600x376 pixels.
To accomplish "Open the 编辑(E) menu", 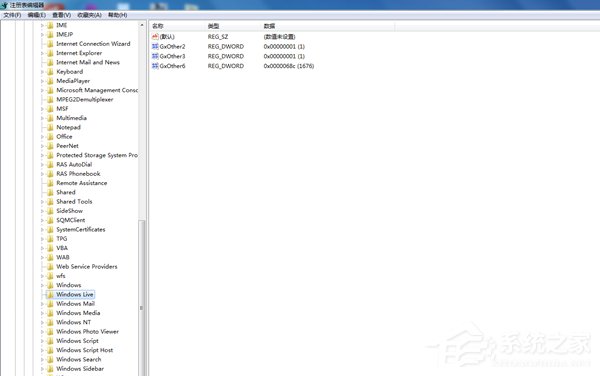I will click(x=36, y=15).
